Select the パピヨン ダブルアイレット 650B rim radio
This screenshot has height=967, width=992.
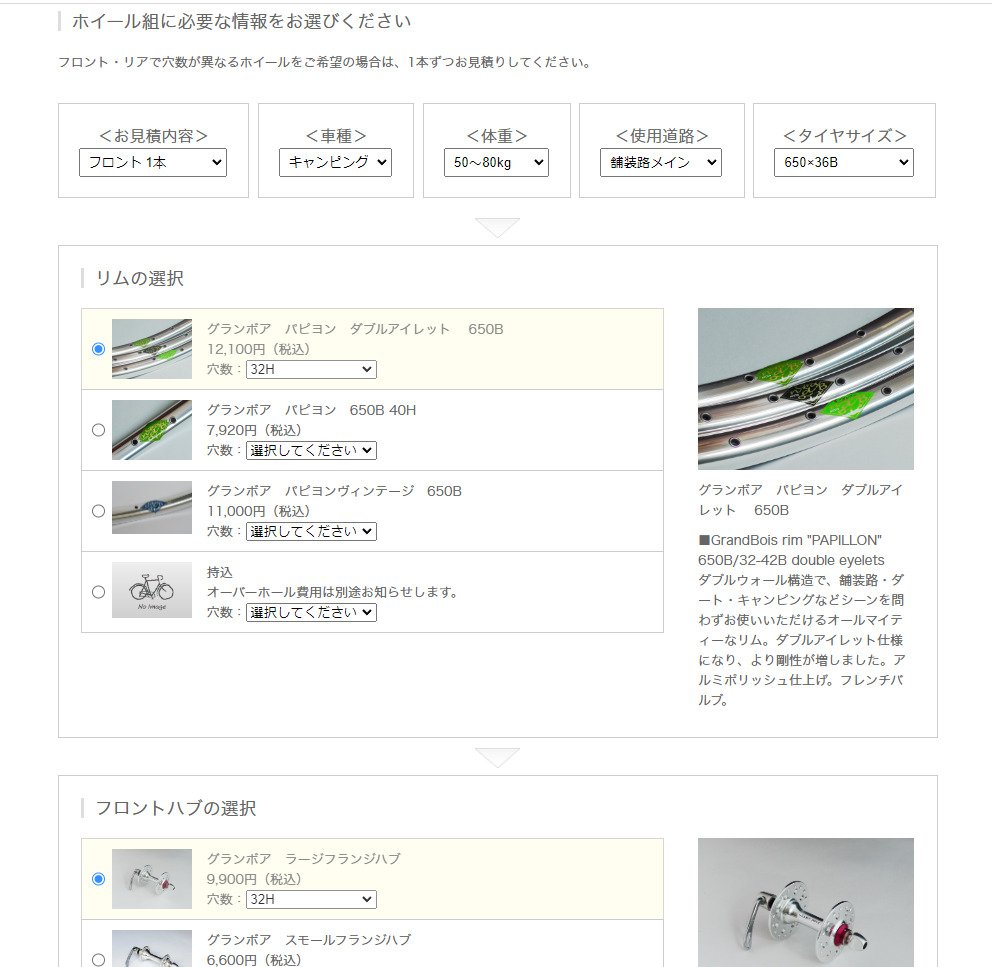tap(98, 349)
